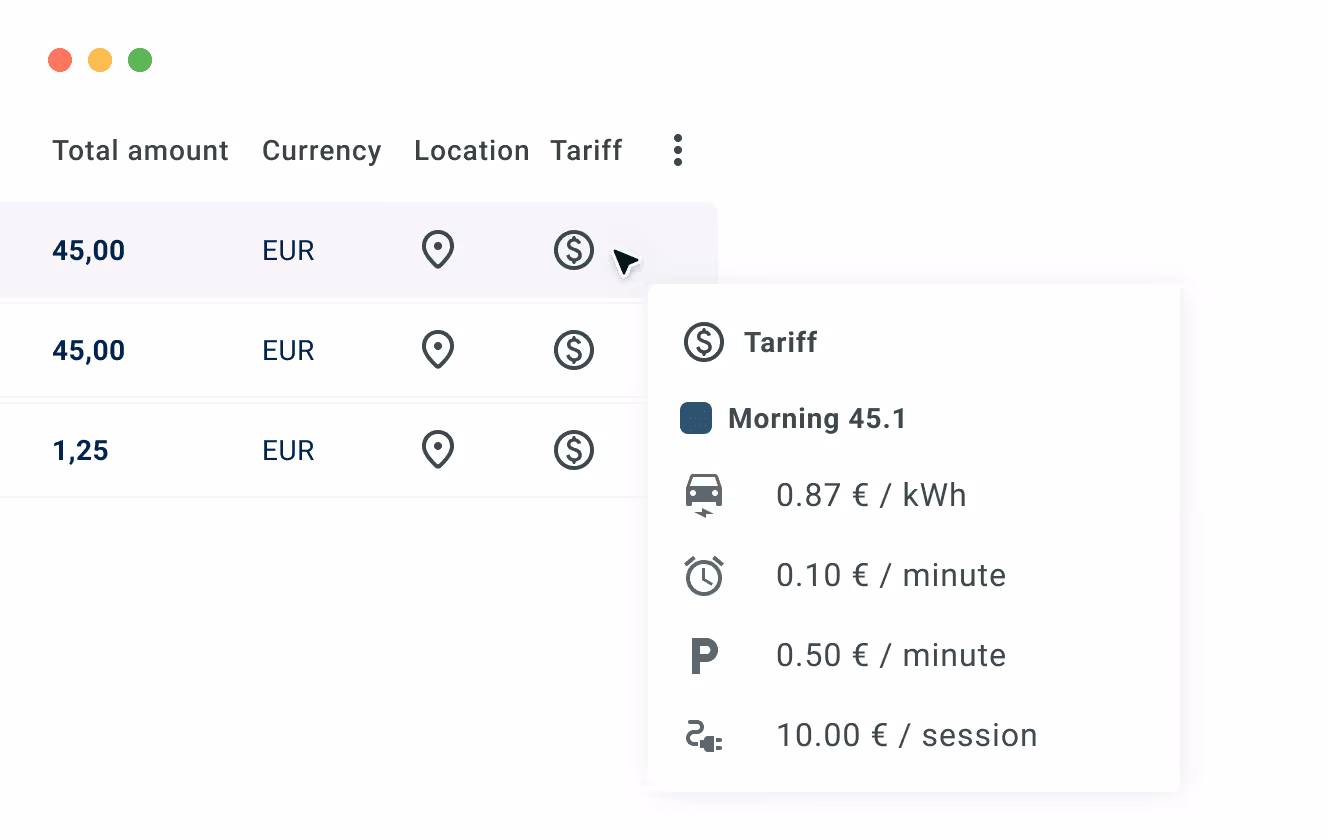
Task: Expand the Tariff popup entry for Morning 45.1
Action: (x=816, y=418)
